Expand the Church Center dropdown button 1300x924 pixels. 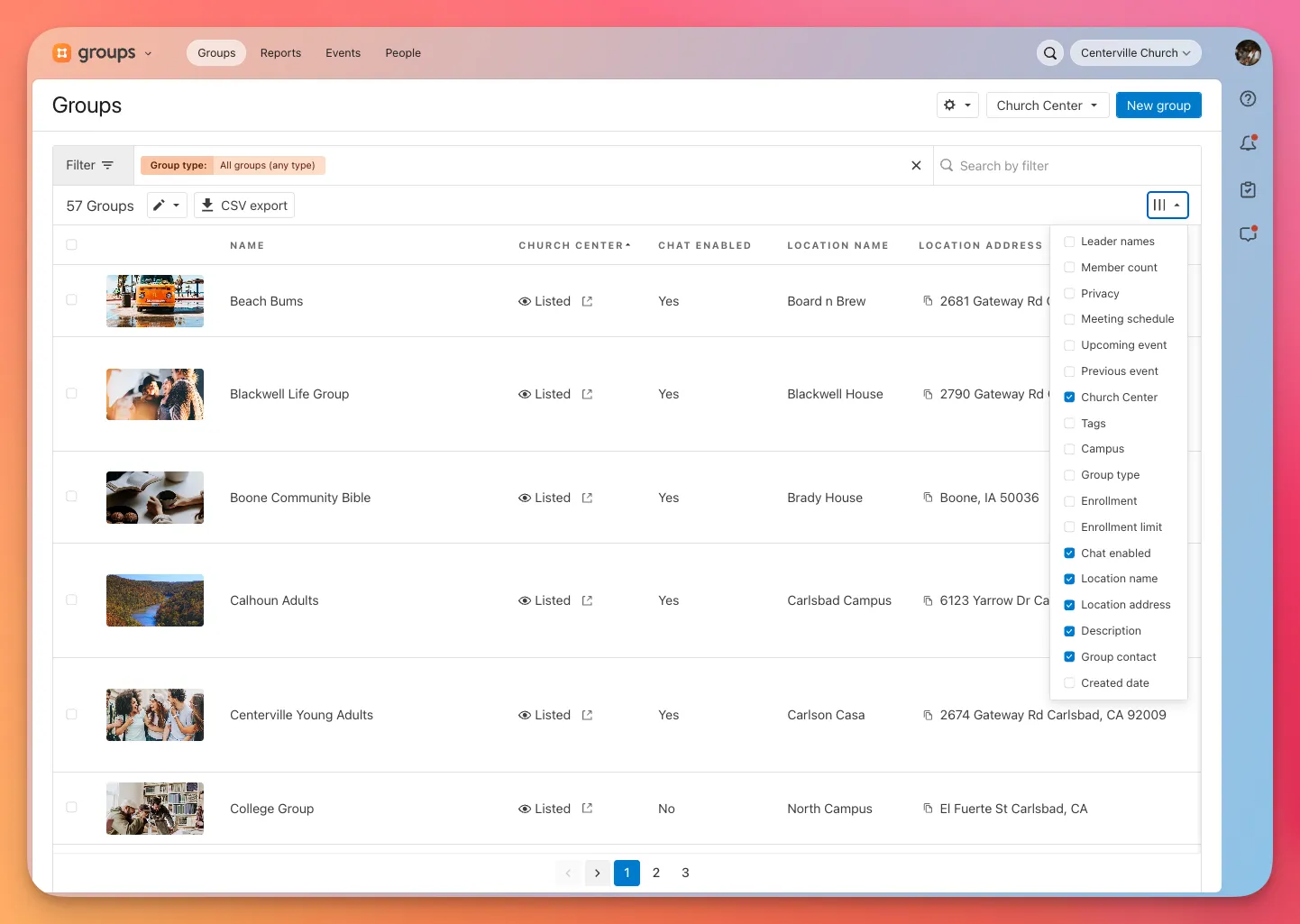(x=1047, y=105)
